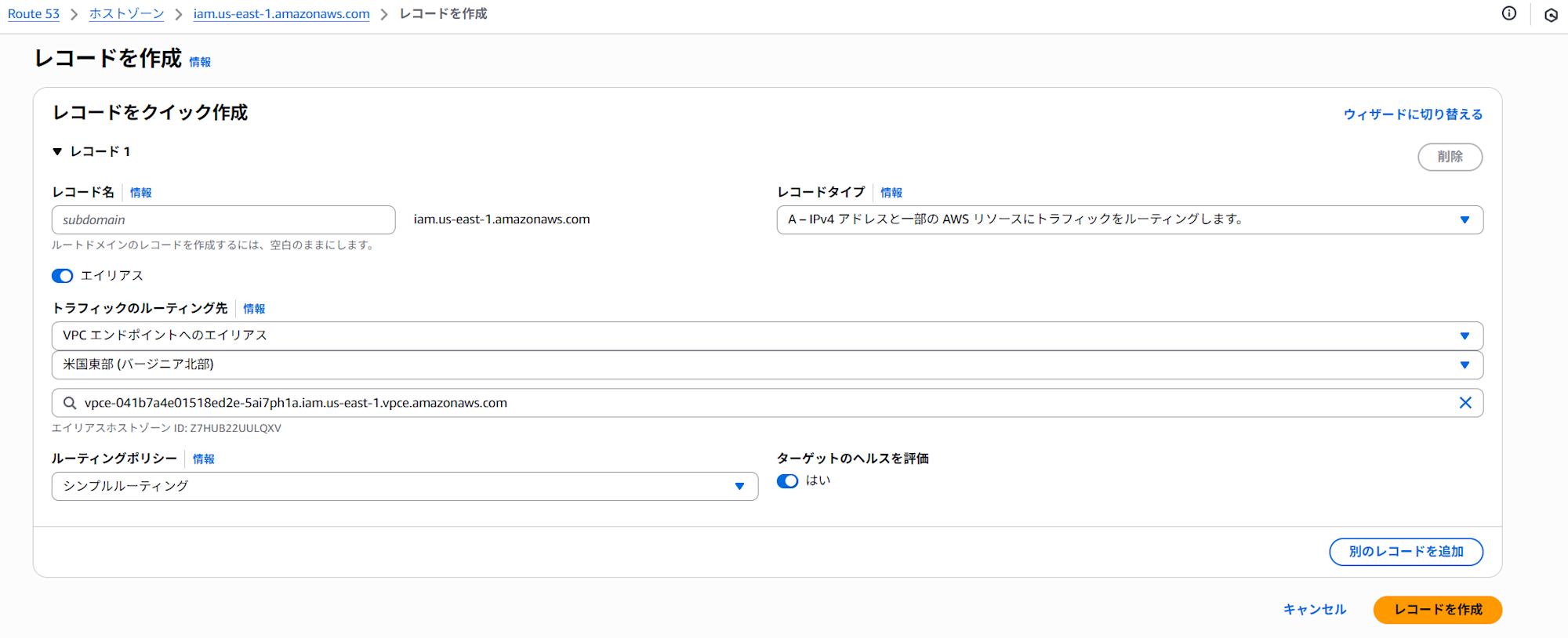
Task: Click the レコードを作成 breadcrumb text
Action: coord(444,14)
